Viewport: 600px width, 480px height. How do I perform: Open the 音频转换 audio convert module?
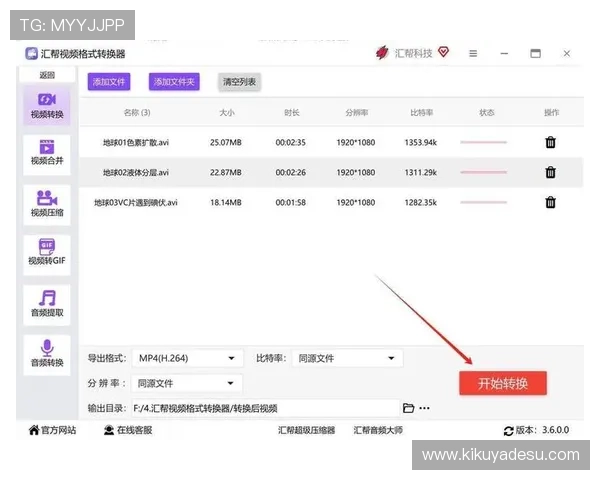point(47,355)
